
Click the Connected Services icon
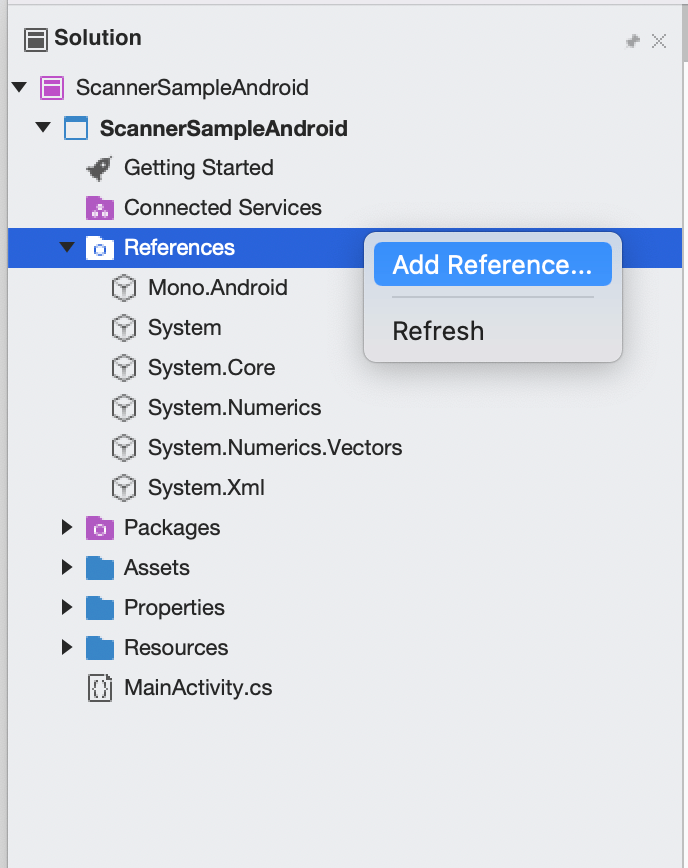pyautogui.click(x=100, y=208)
